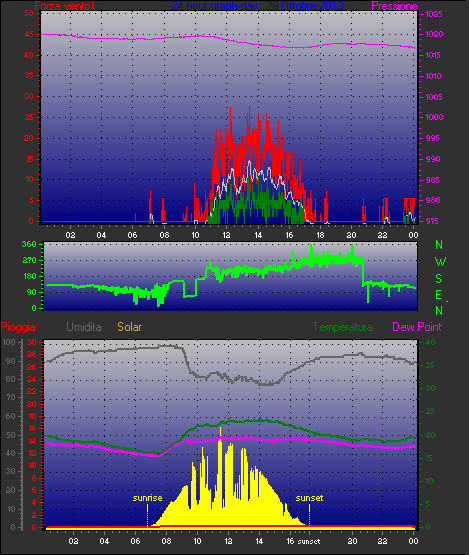Click the 360 degree axis label
This screenshot has width=469, height=555.
29,244
